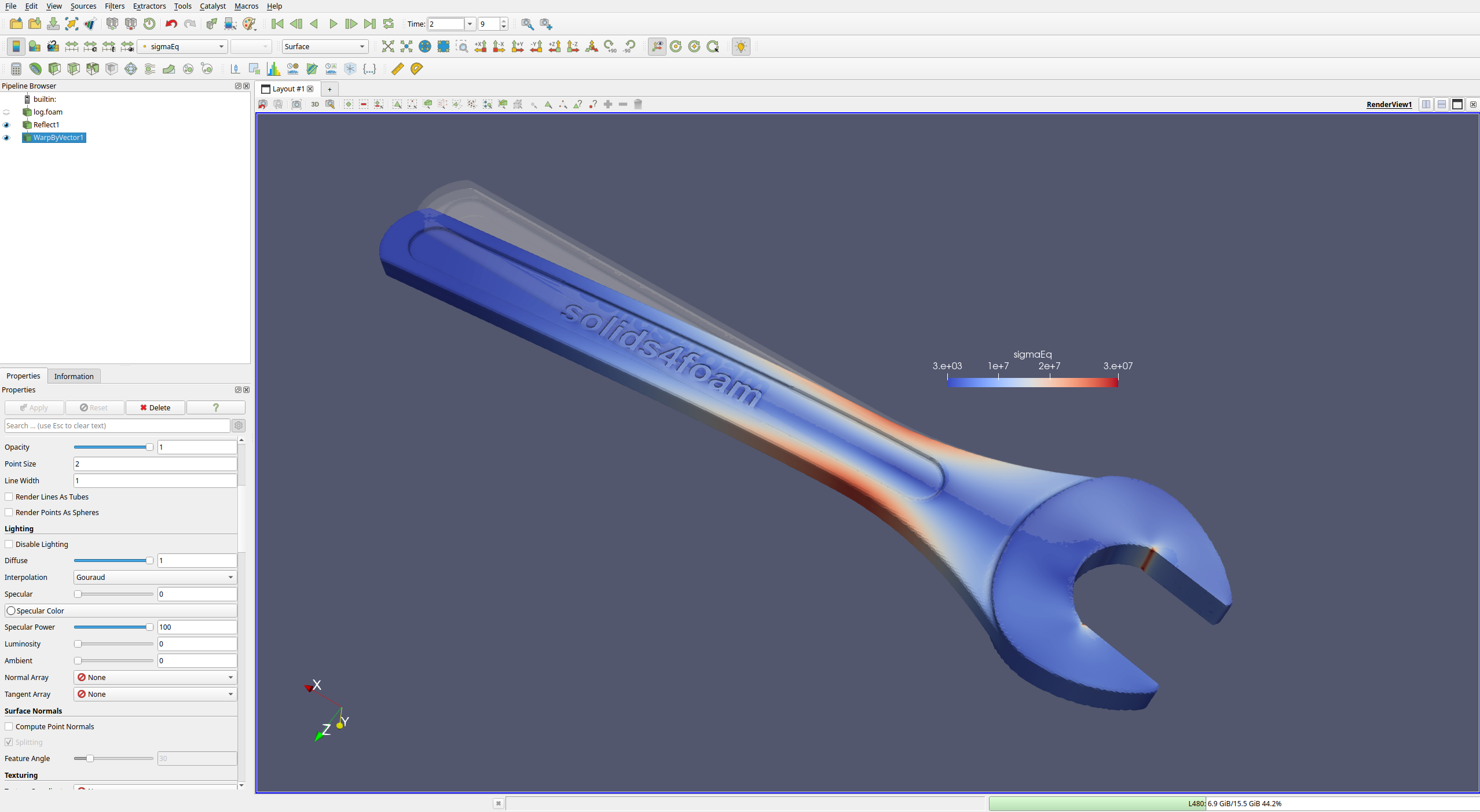Select the Warp By Vector filter icon
1480x812 pixels.
pyautogui.click(x=169, y=69)
